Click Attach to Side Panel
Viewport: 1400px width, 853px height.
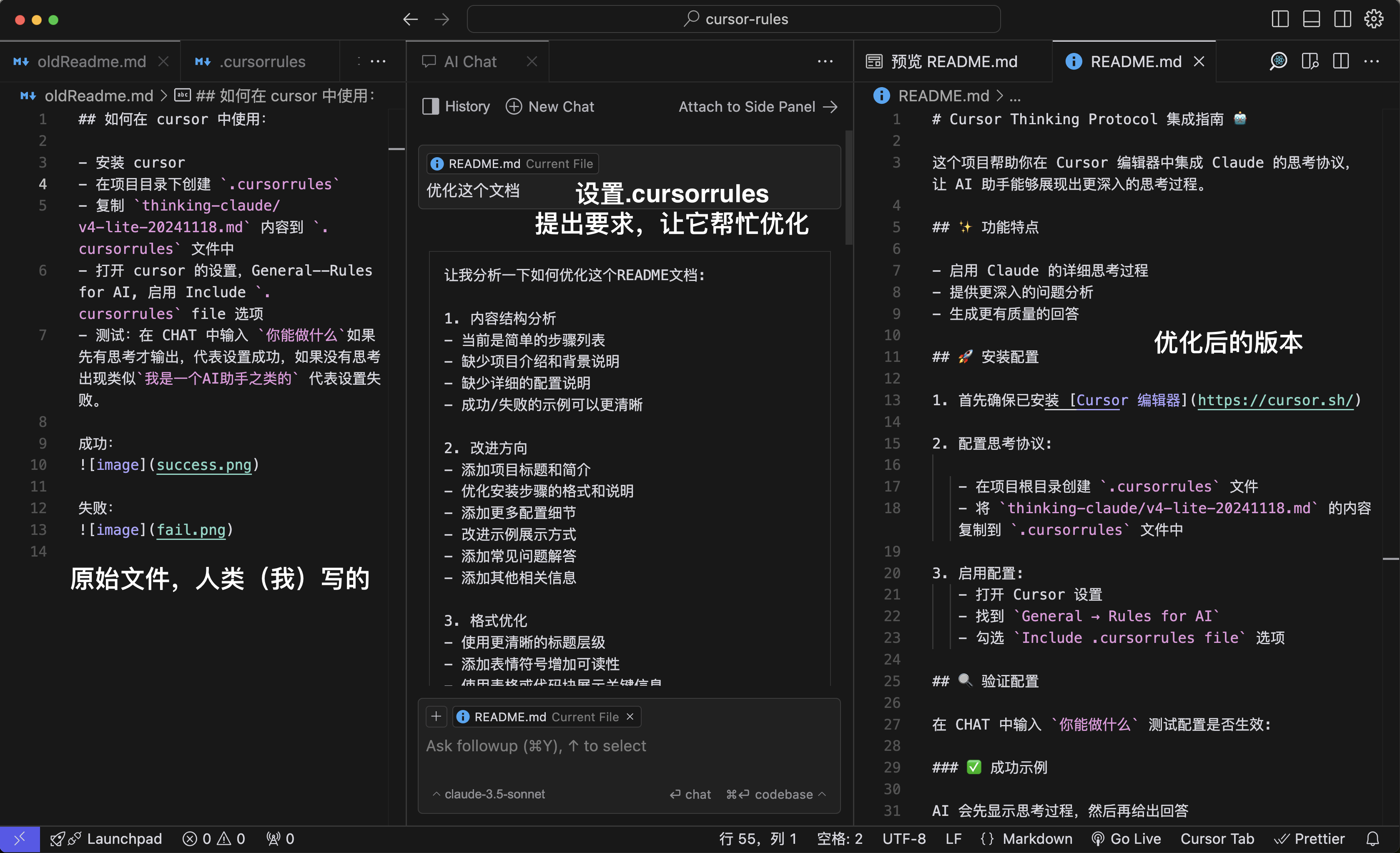[758, 107]
